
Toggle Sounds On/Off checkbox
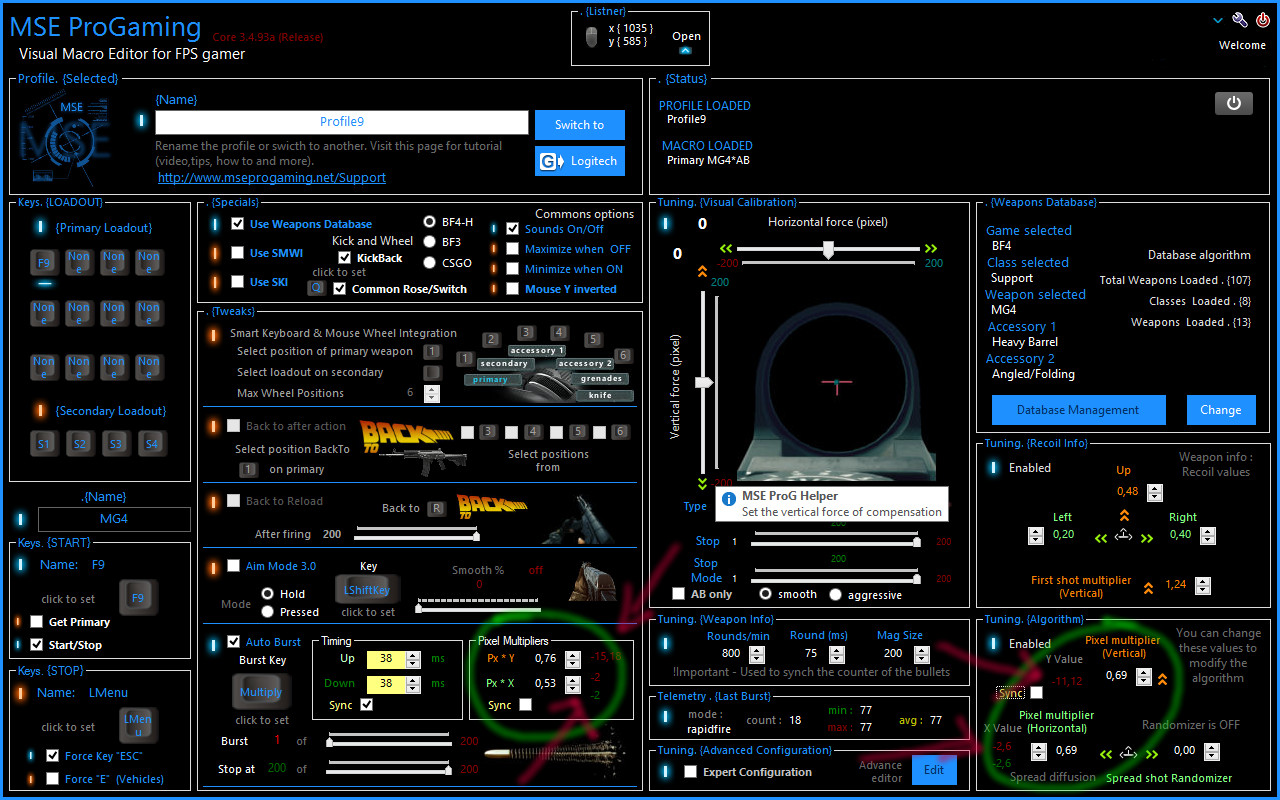coord(513,229)
